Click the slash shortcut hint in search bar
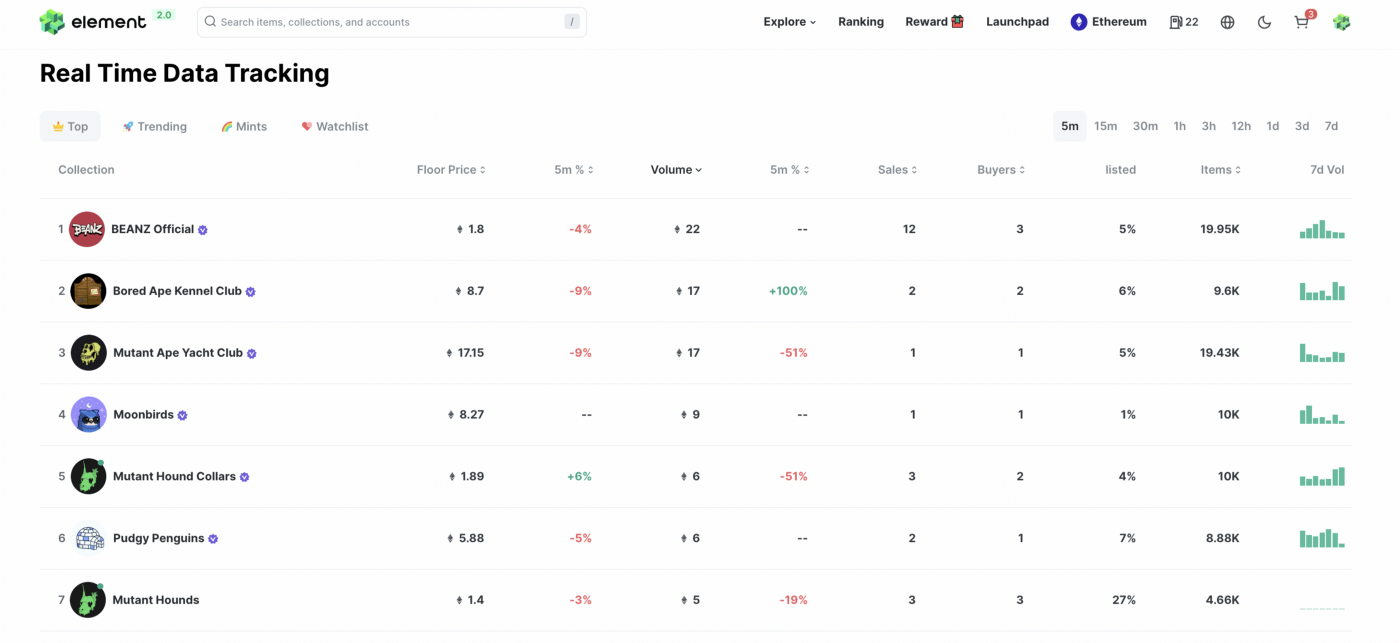The image size is (1400, 643). (x=572, y=22)
